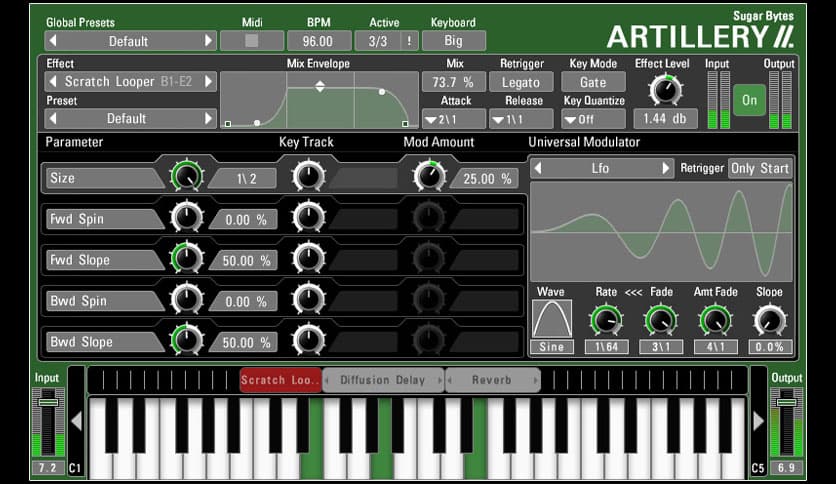This screenshot has height=484, width=836.
Task: Shift keyboard range right with C5 arrow
Action: [x=758, y=421]
